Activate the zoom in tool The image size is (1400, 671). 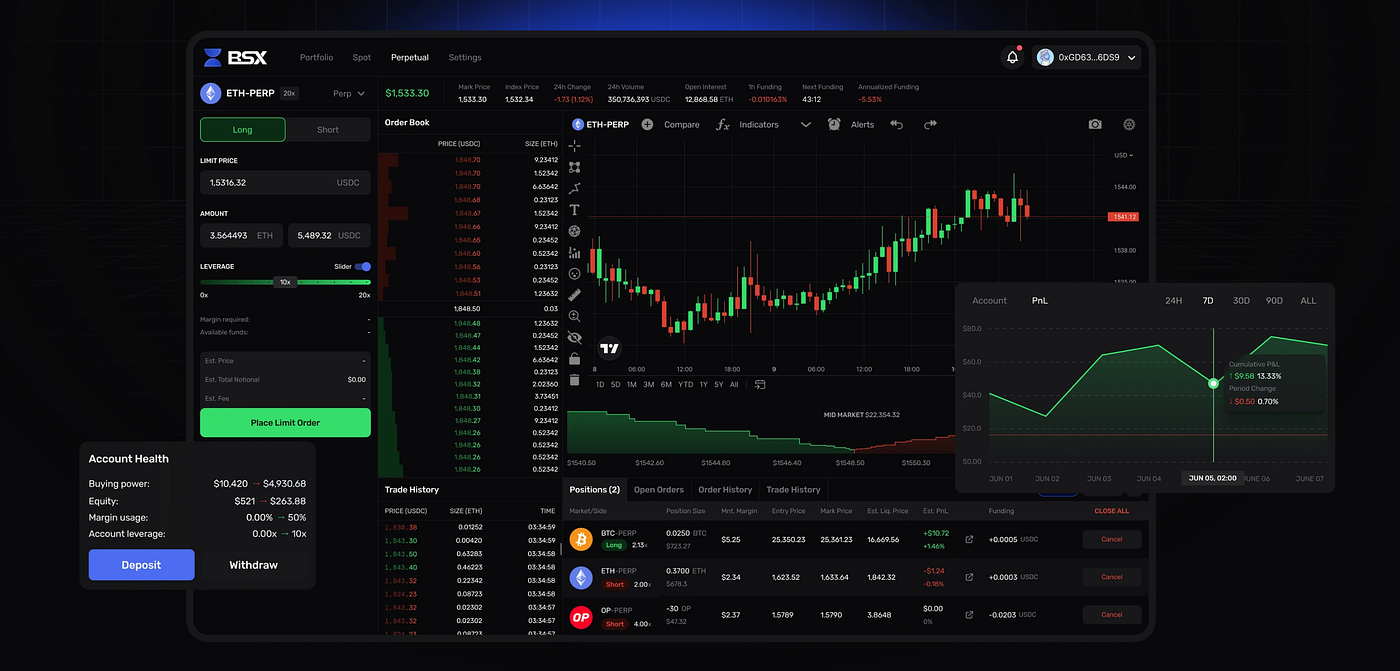[x=575, y=316]
